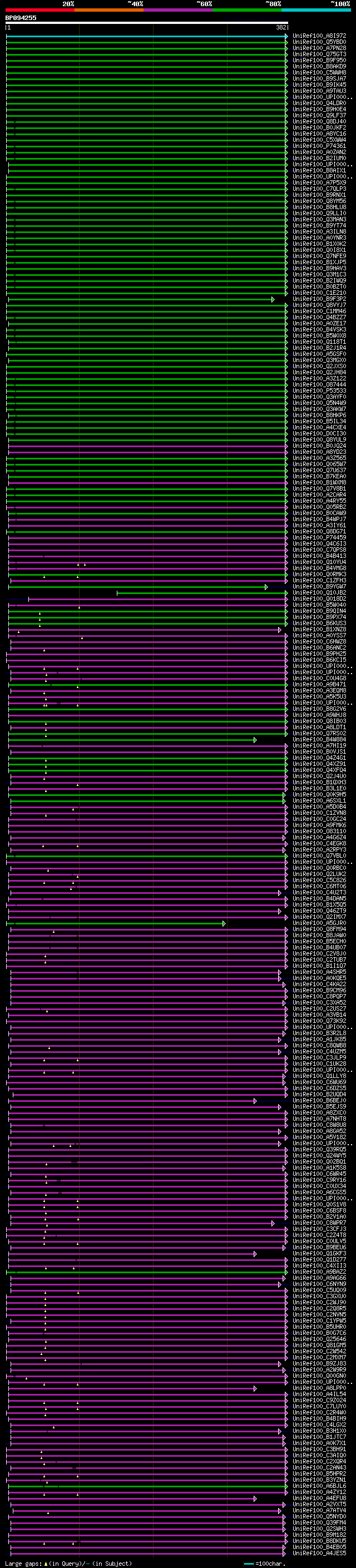
Task: Select the label UniRef100_C5XWW4
Action: click(319, 140)
